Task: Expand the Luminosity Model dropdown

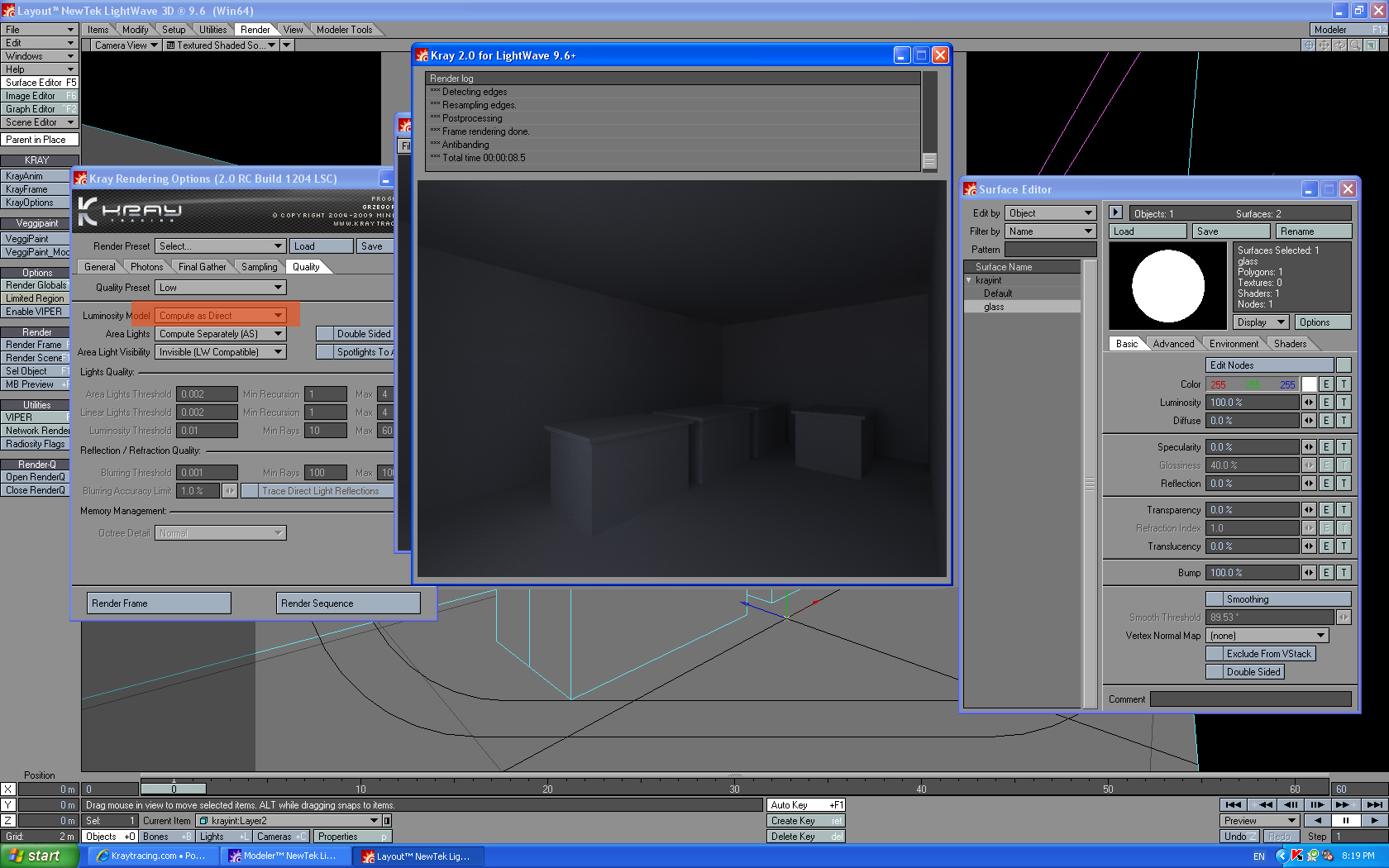Action: point(220,316)
